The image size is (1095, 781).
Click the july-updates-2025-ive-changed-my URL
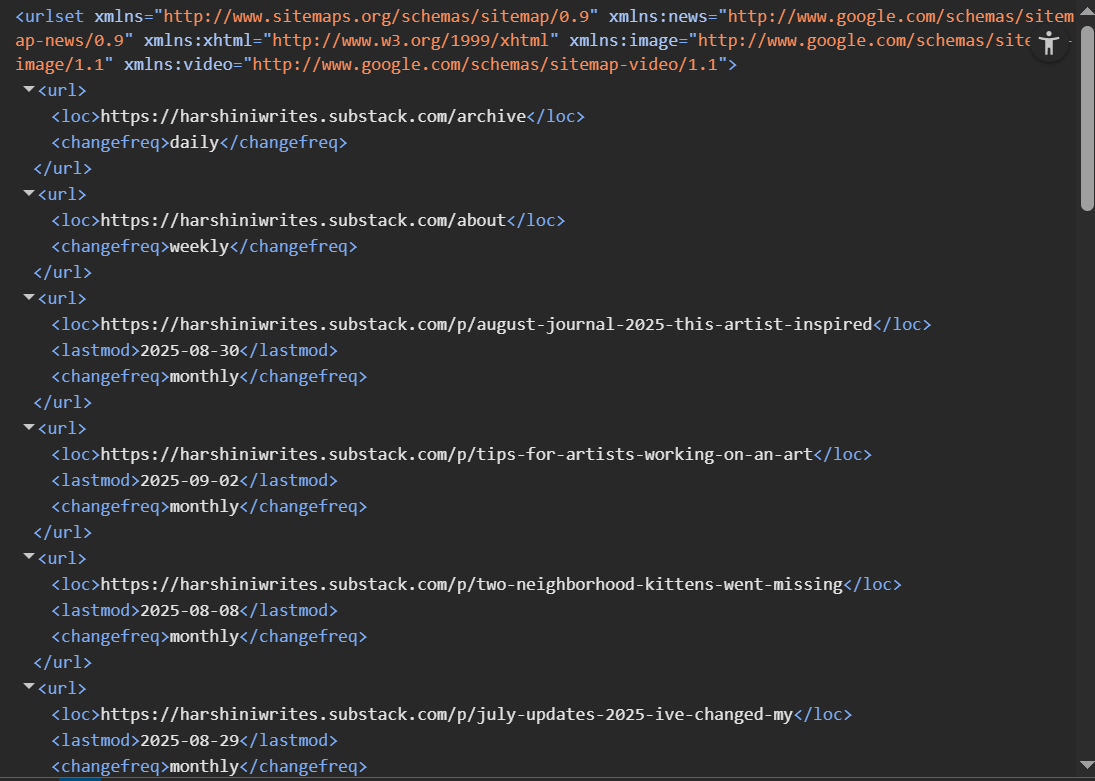(x=447, y=714)
